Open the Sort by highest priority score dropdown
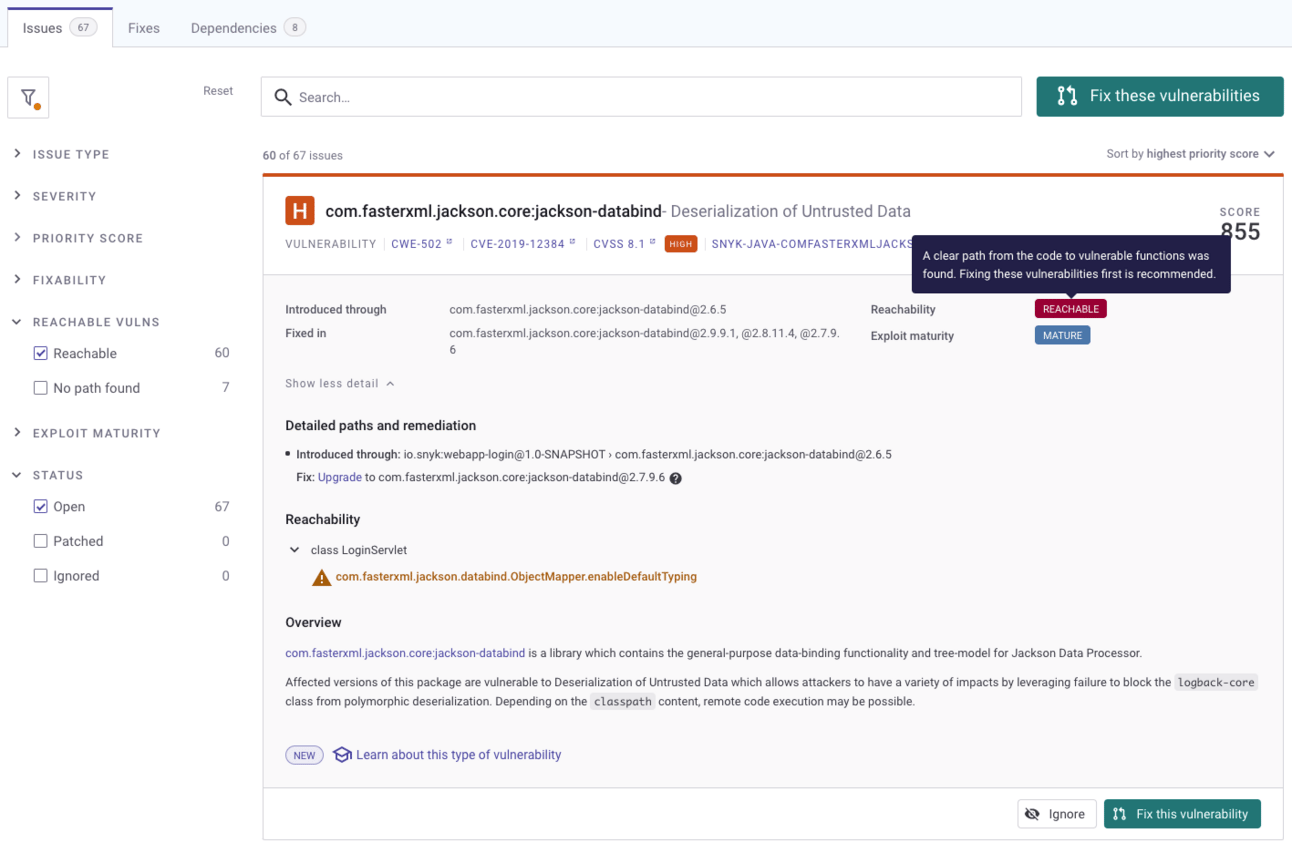Image resolution: width=1292 pixels, height=843 pixels. pos(1190,154)
